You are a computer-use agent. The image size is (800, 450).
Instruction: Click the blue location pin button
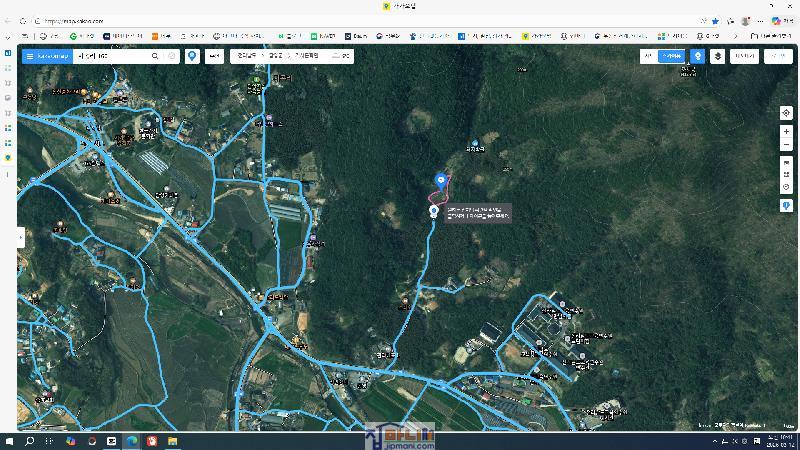click(192, 57)
